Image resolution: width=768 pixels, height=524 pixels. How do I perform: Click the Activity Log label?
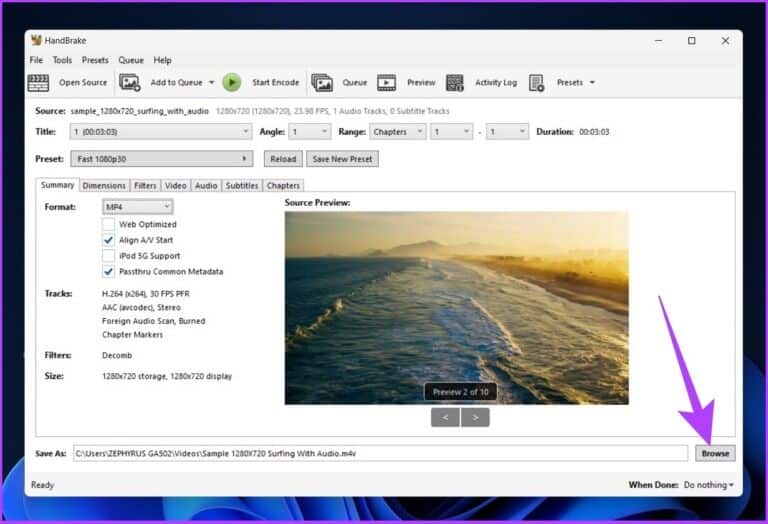(496, 82)
